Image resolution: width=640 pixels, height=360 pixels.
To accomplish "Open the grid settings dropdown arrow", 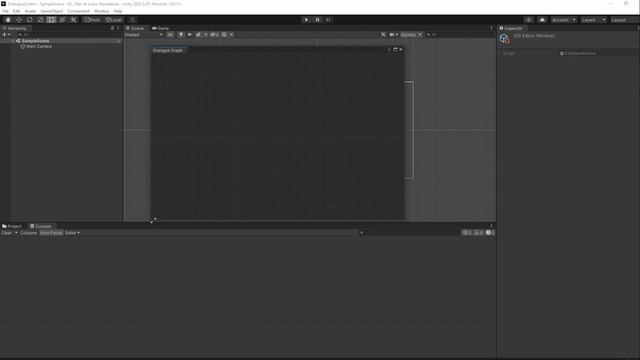I will point(231,35).
